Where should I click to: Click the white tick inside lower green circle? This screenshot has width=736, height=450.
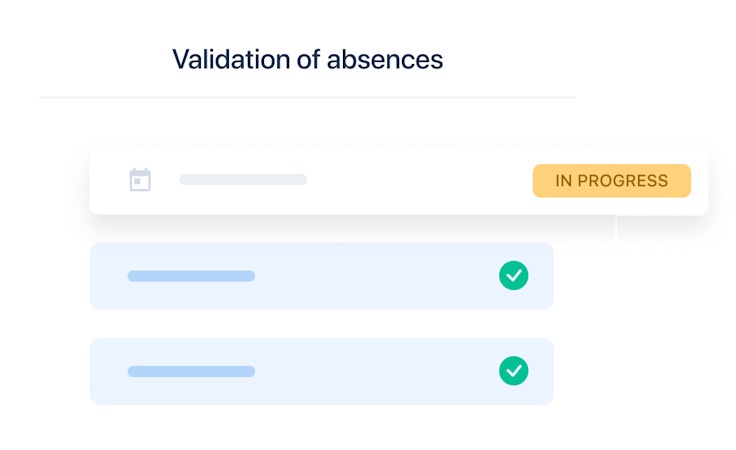(x=514, y=371)
